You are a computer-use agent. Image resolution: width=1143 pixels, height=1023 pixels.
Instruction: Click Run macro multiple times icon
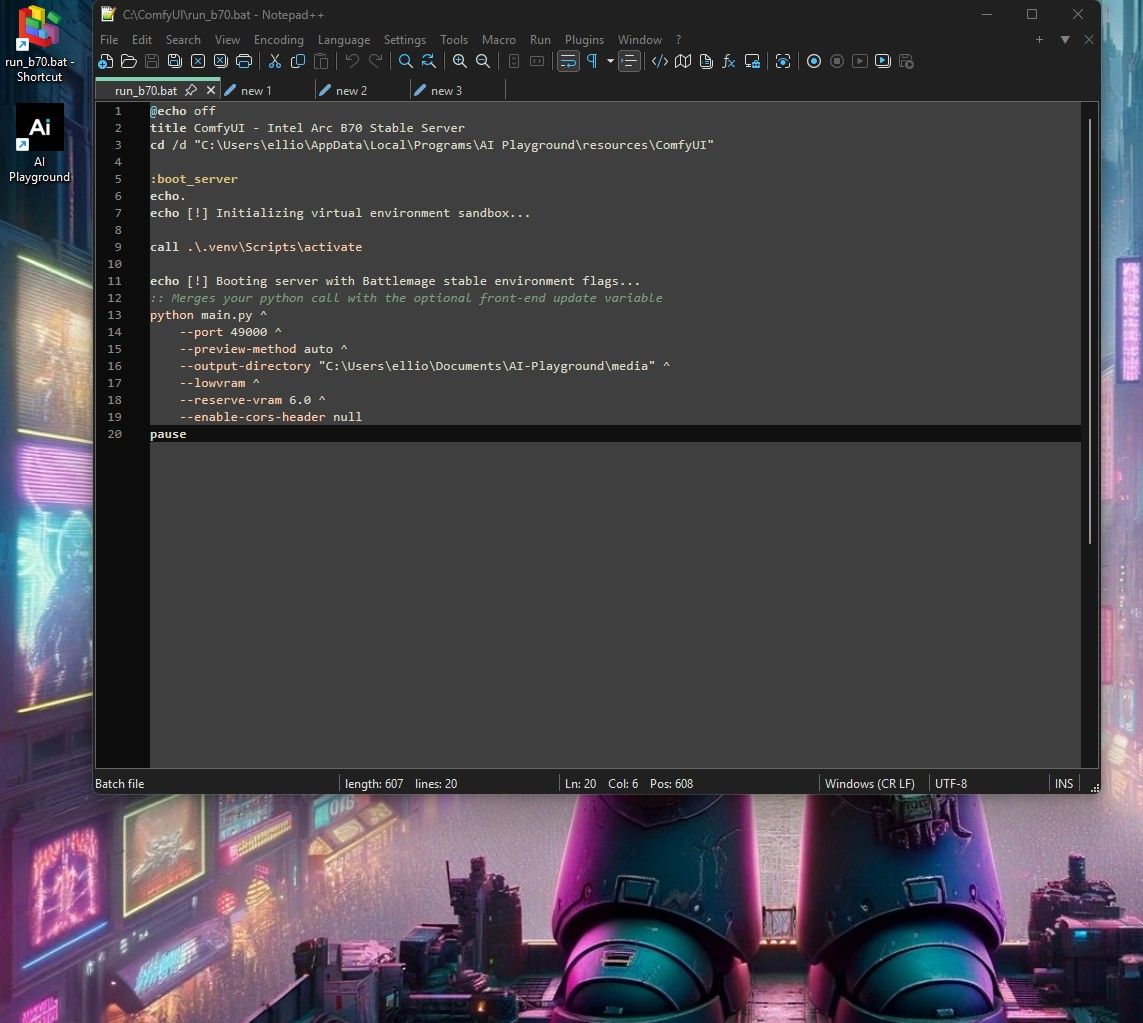click(883, 61)
